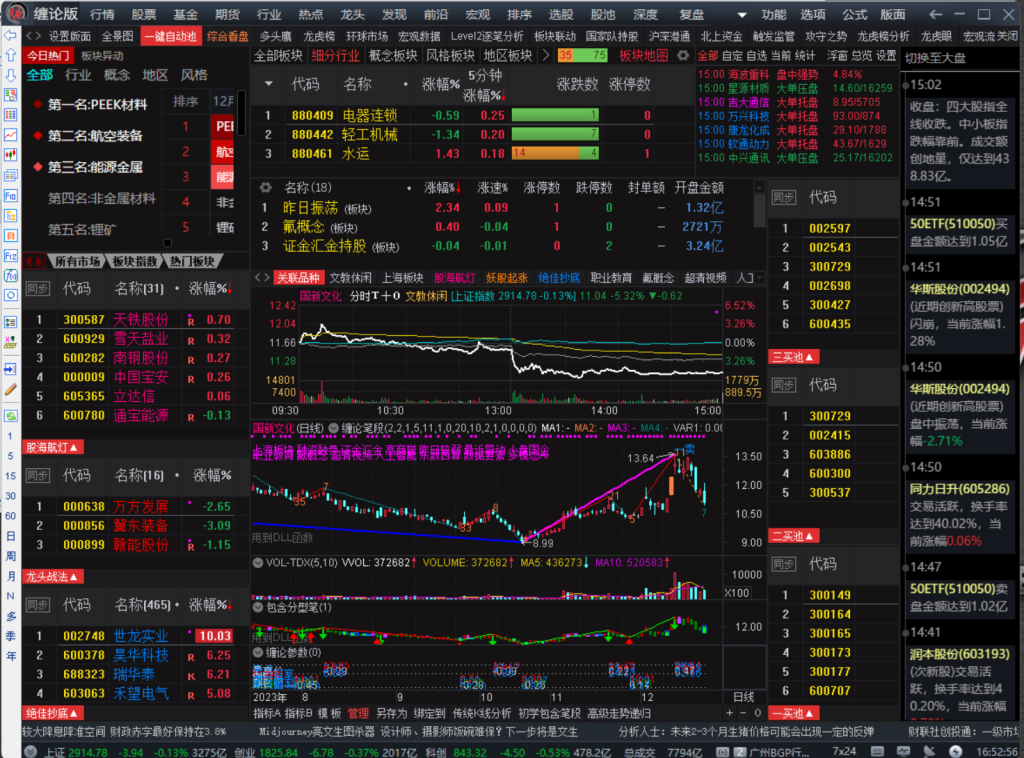Viewport: 1024px width, 758px height.
Task: Toggle 同步 sync button in 名称(31) list
Action: 37,289
